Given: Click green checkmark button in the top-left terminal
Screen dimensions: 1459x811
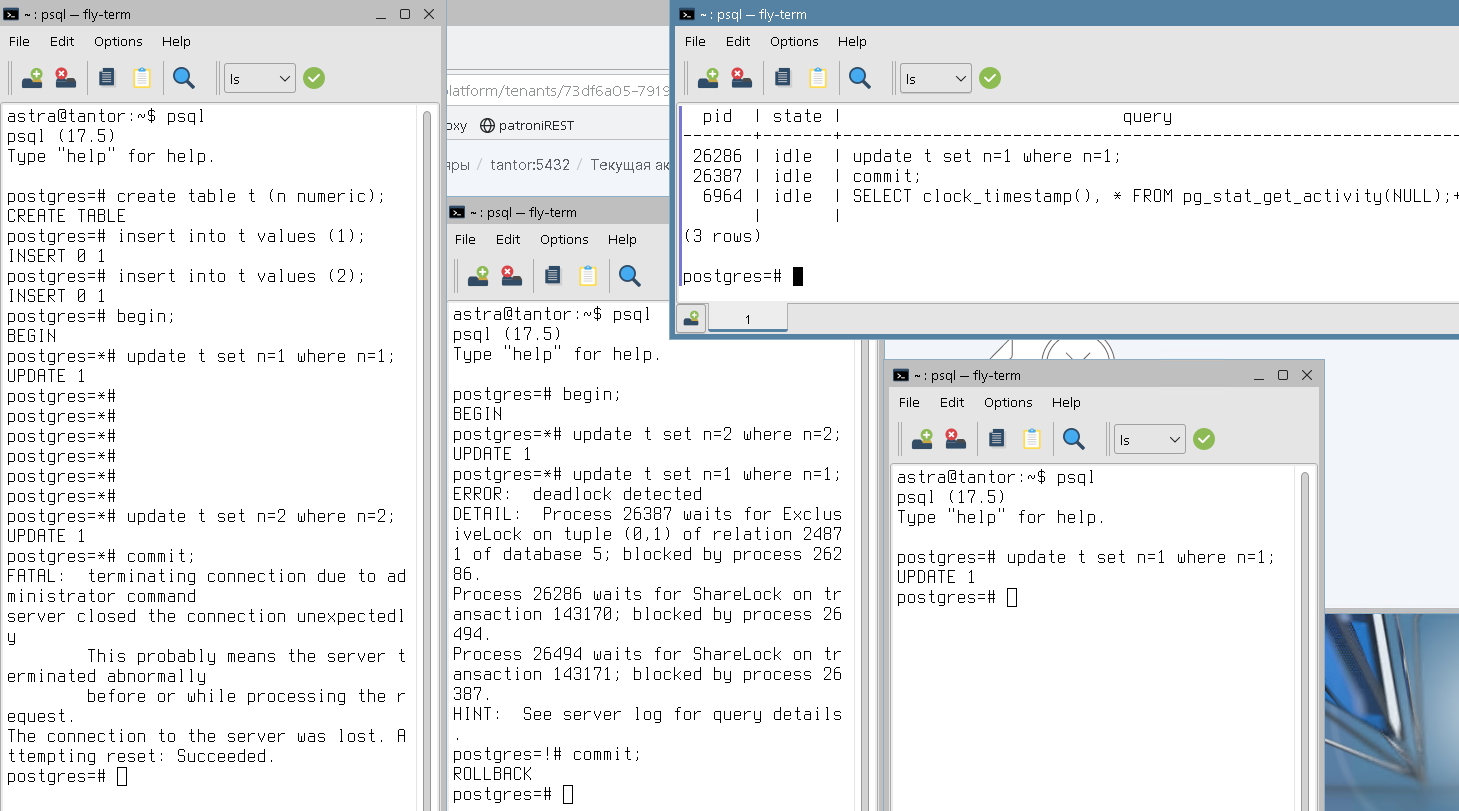Looking at the screenshot, I should (x=314, y=78).
